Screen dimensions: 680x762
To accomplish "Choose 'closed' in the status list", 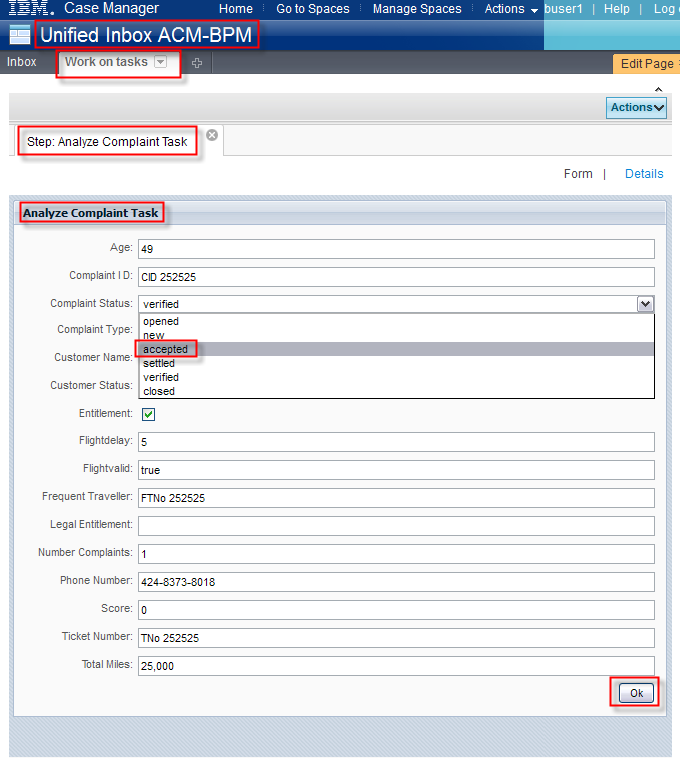I will [x=396, y=391].
